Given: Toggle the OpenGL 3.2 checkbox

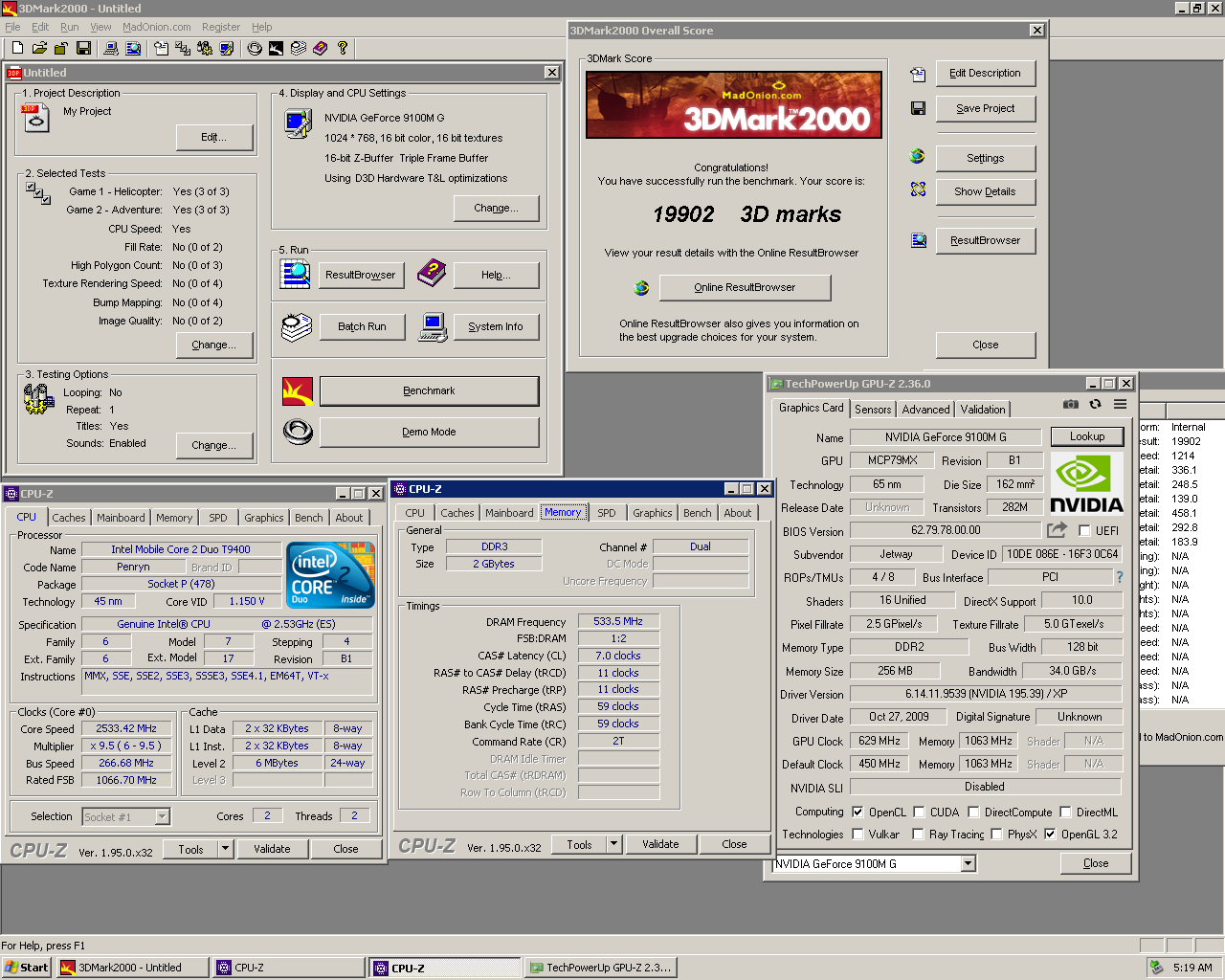Looking at the screenshot, I should point(1050,834).
